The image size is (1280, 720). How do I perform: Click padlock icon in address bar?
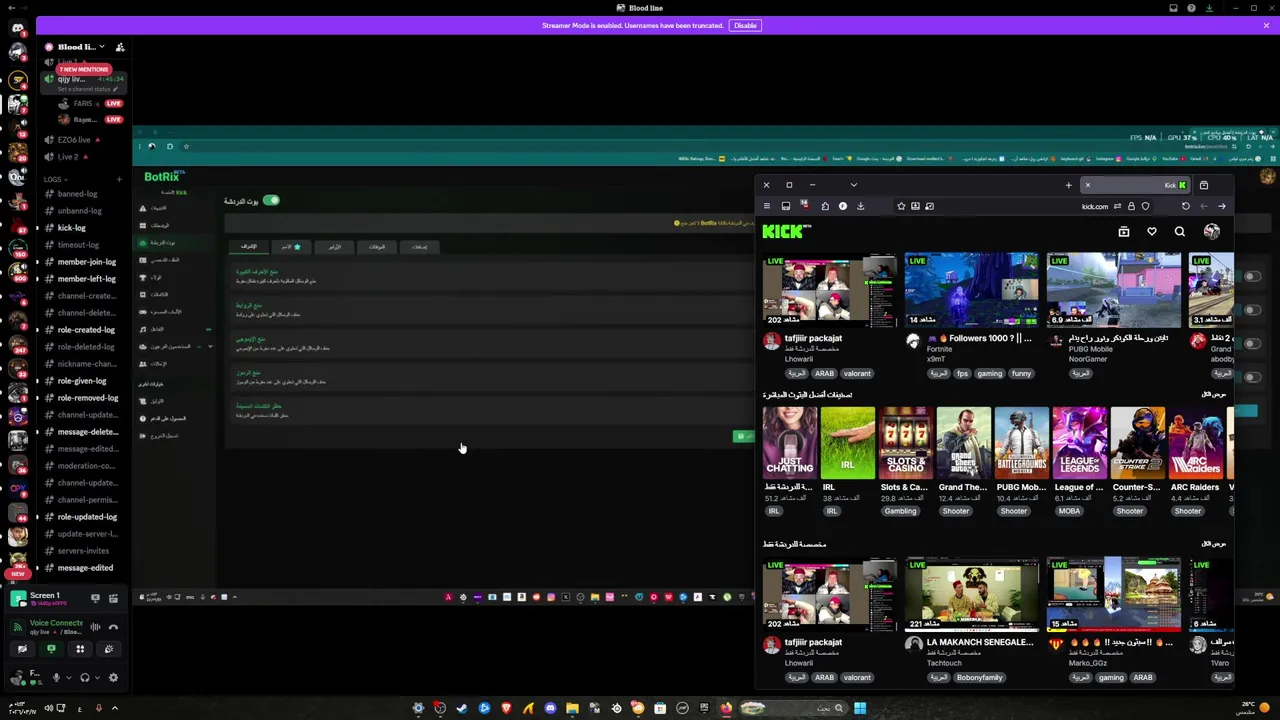click(1131, 206)
